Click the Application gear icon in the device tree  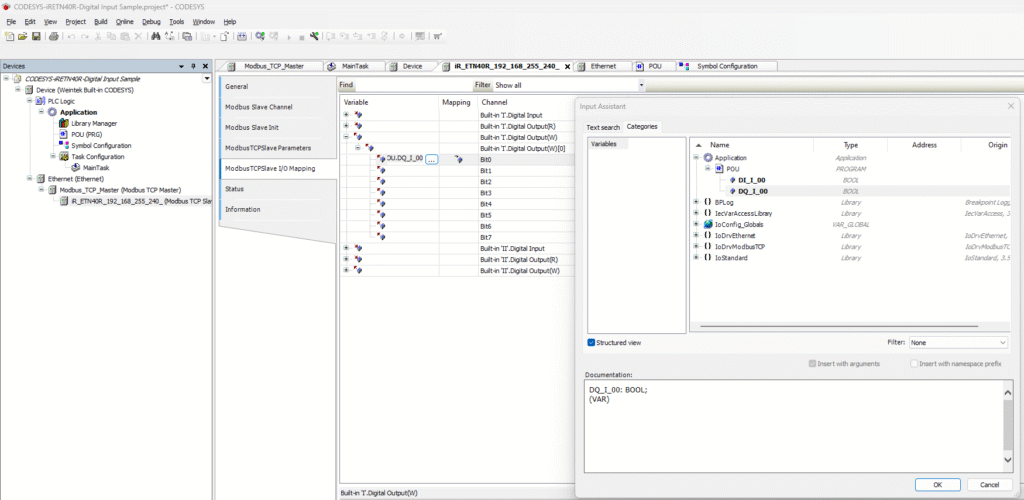pos(52,112)
